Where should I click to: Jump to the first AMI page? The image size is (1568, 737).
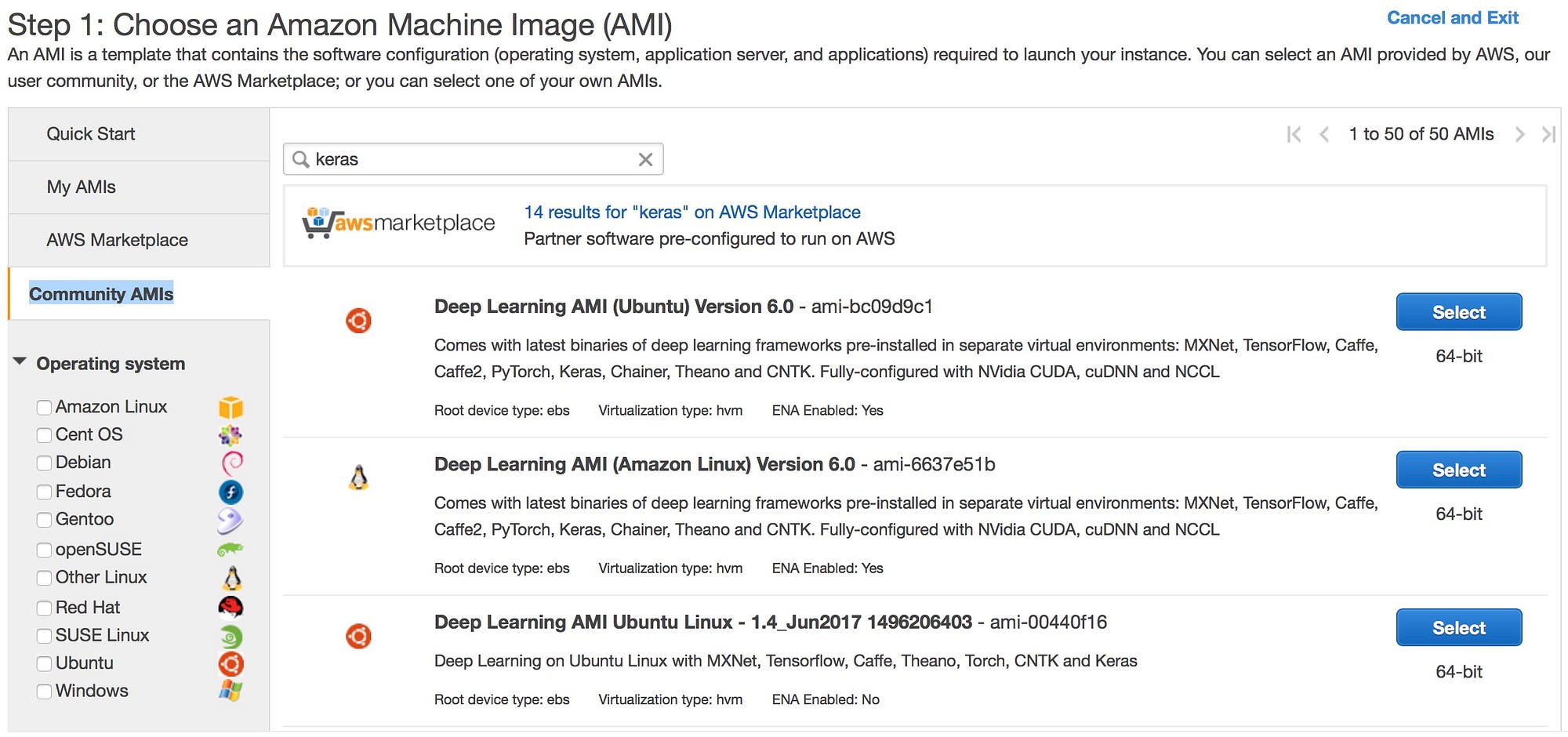[1294, 134]
